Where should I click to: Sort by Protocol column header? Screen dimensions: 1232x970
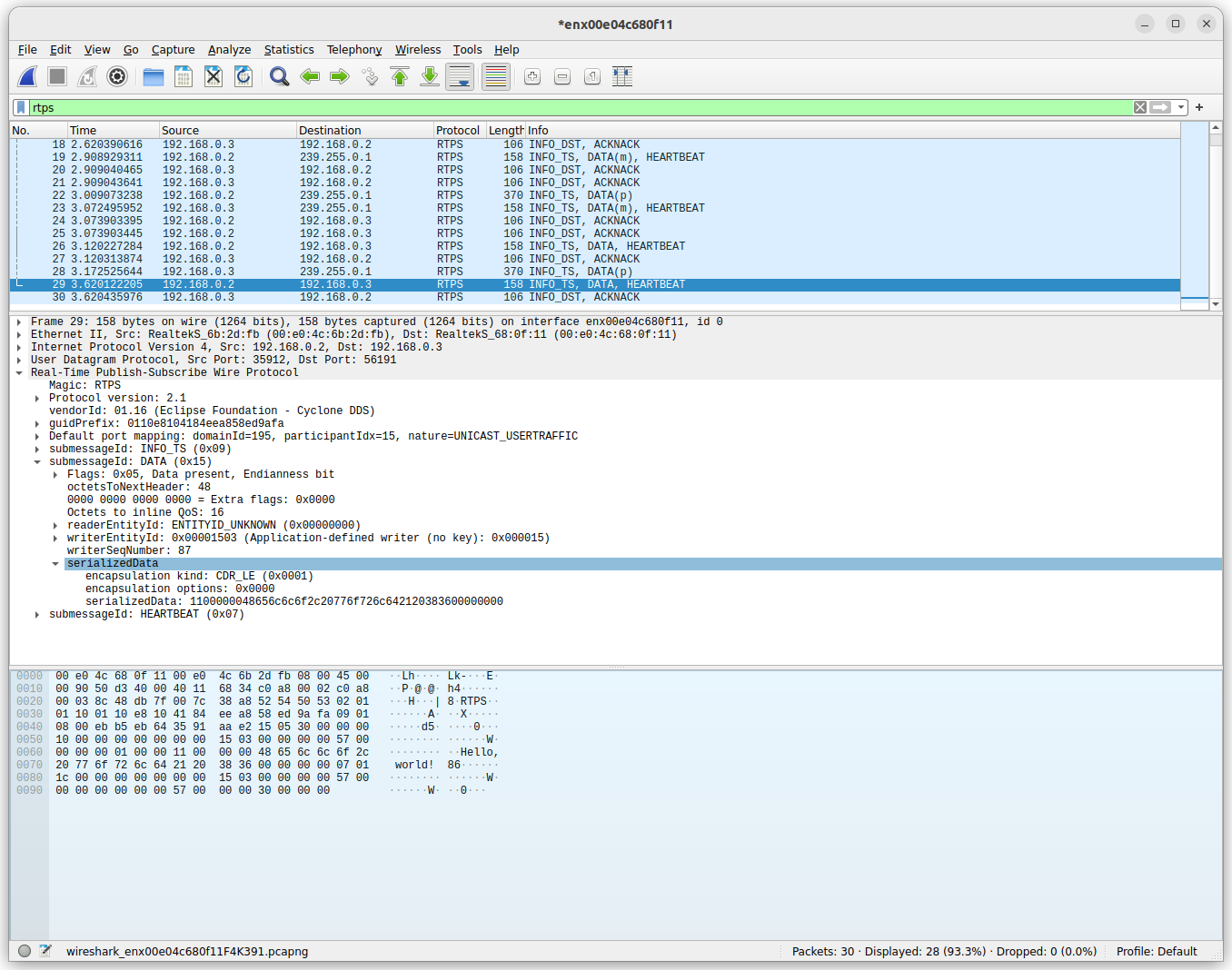pos(460,130)
